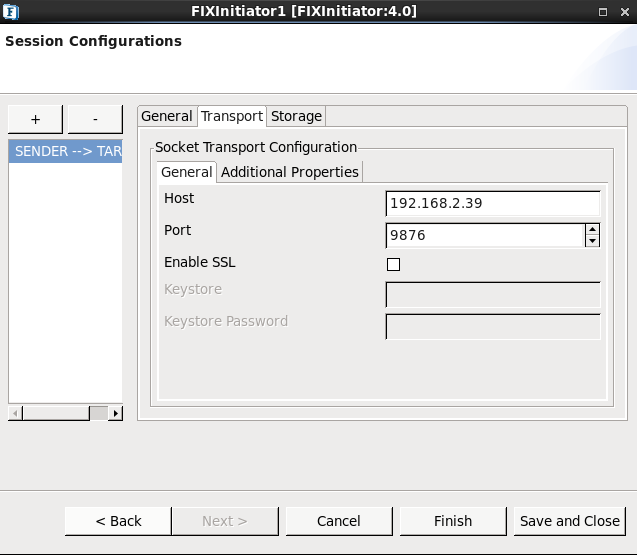Click the FIXInitiator application icon in title bar
Screen dimensions: 637x555
click(11, 11)
